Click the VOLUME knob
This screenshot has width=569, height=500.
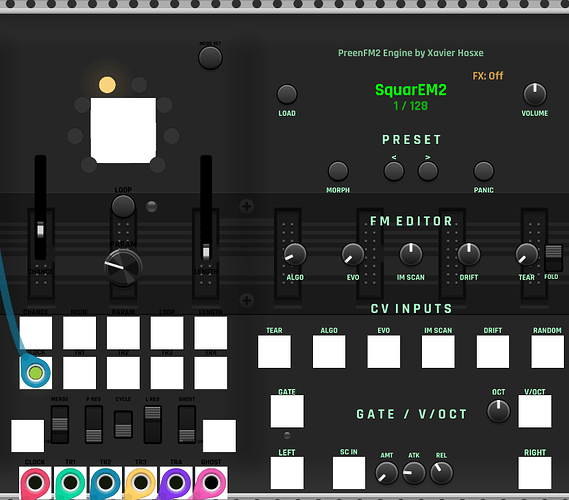(x=535, y=94)
